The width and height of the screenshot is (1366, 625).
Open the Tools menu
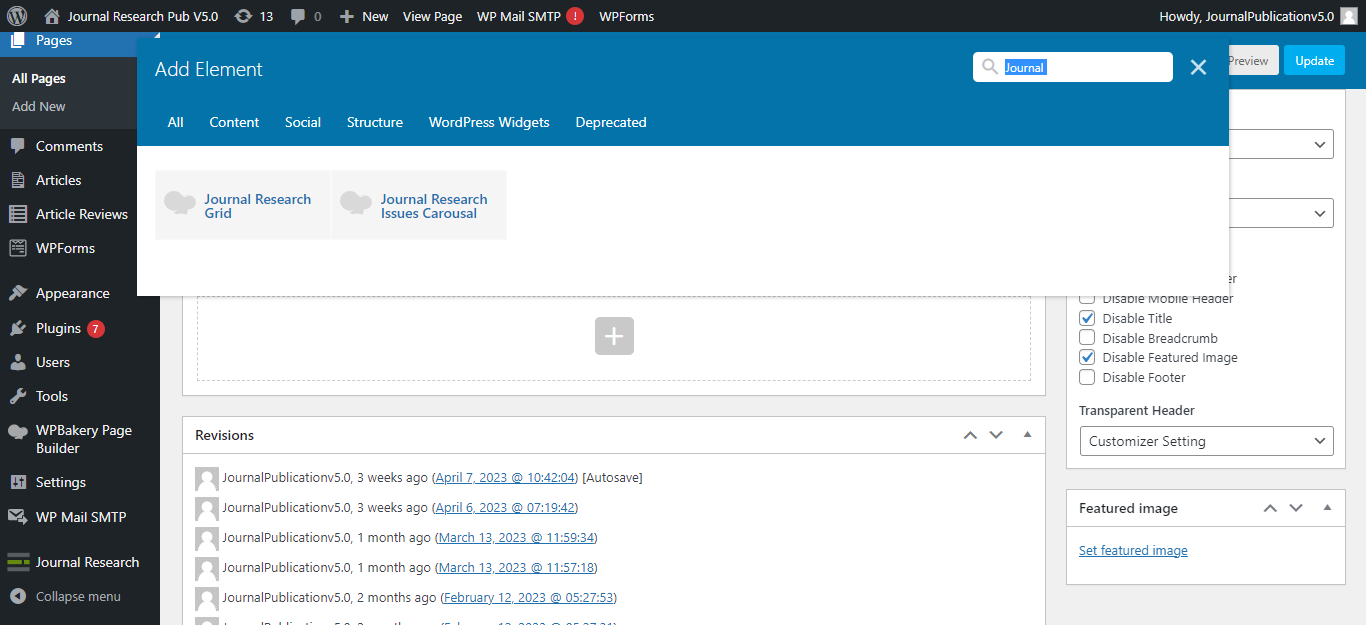pos(51,396)
